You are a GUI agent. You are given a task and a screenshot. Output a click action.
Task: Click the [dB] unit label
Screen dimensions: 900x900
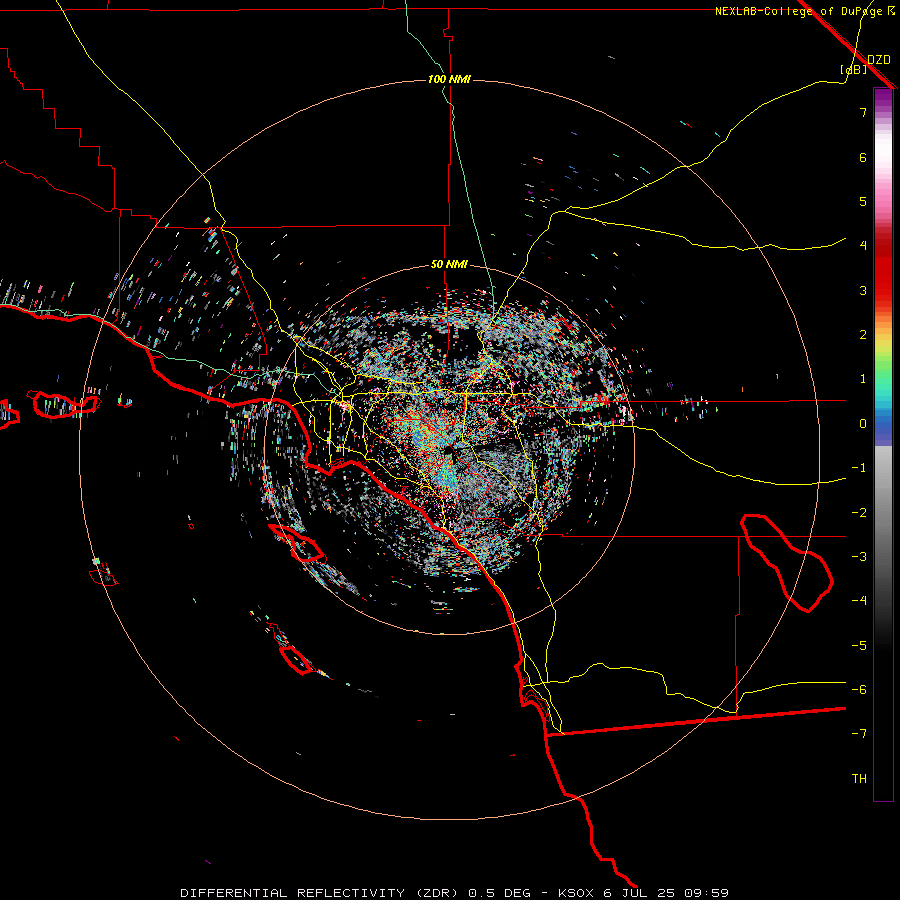click(x=854, y=69)
